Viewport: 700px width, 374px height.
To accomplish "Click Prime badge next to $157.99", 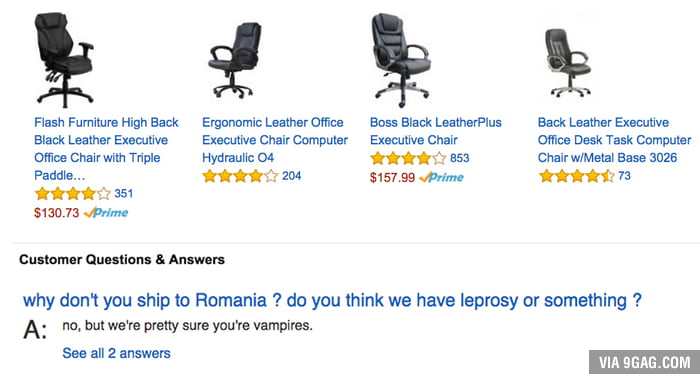I will click(x=442, y=177).
